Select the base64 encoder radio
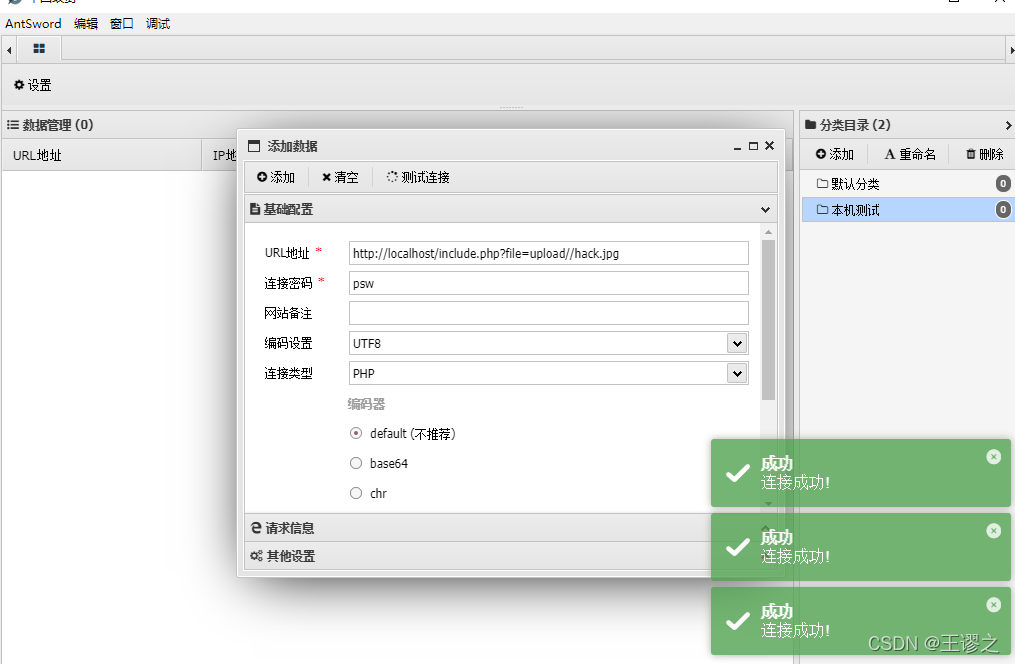Viewport: 1015px width, 664px height. [355, 463]
